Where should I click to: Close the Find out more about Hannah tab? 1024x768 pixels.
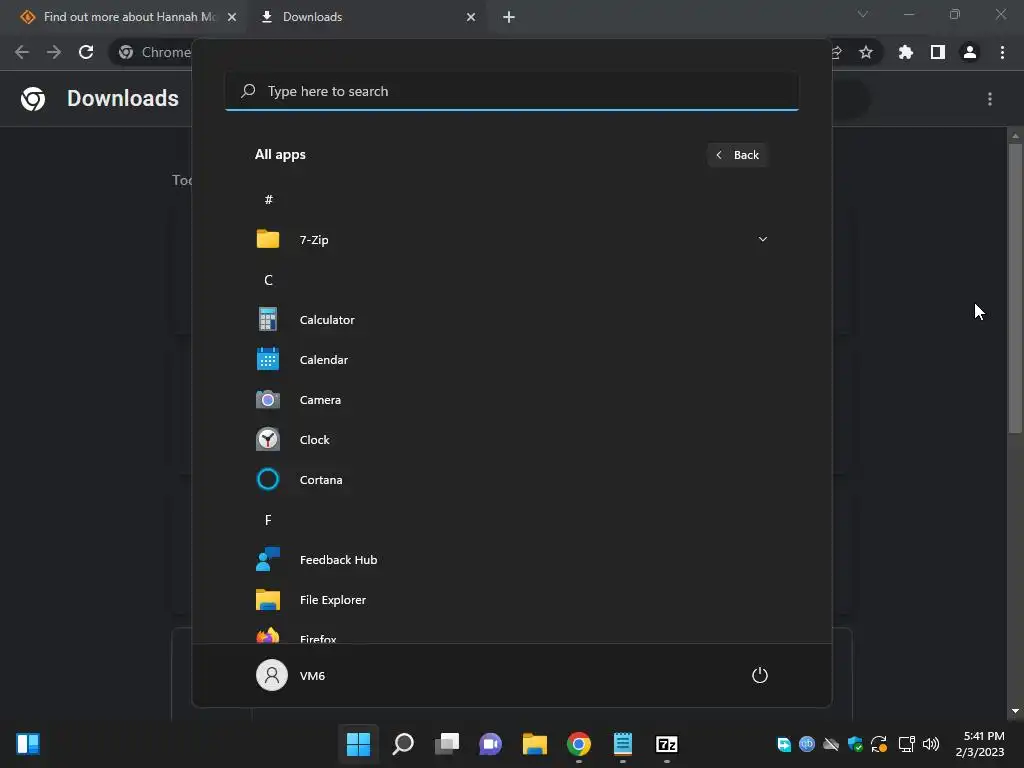(232, 17)
